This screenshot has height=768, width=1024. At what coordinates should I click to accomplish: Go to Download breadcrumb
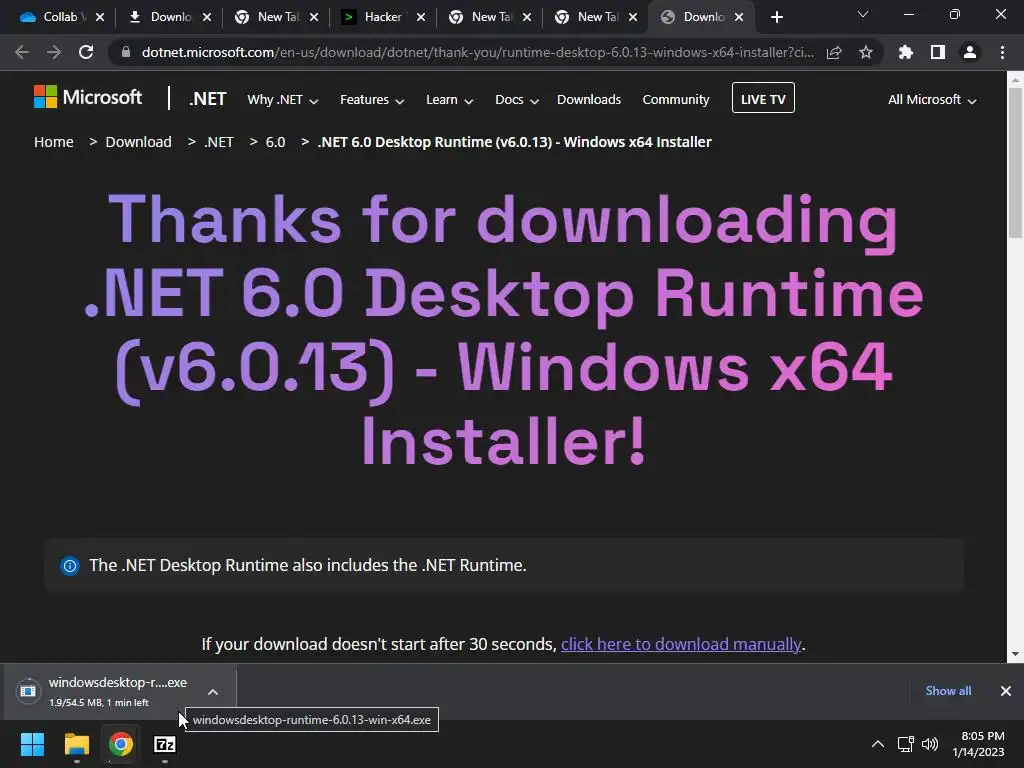click(138, 142)
